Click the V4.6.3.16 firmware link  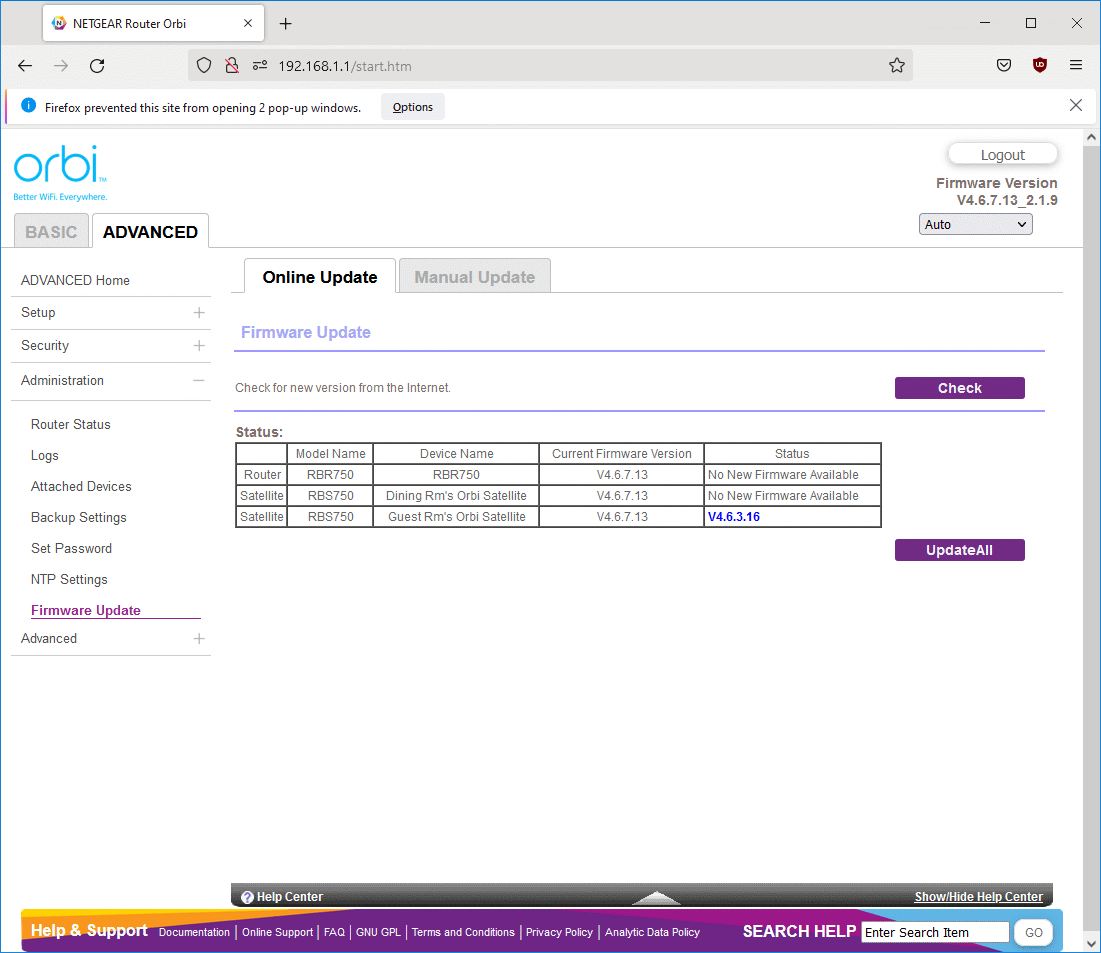point(734,517)
